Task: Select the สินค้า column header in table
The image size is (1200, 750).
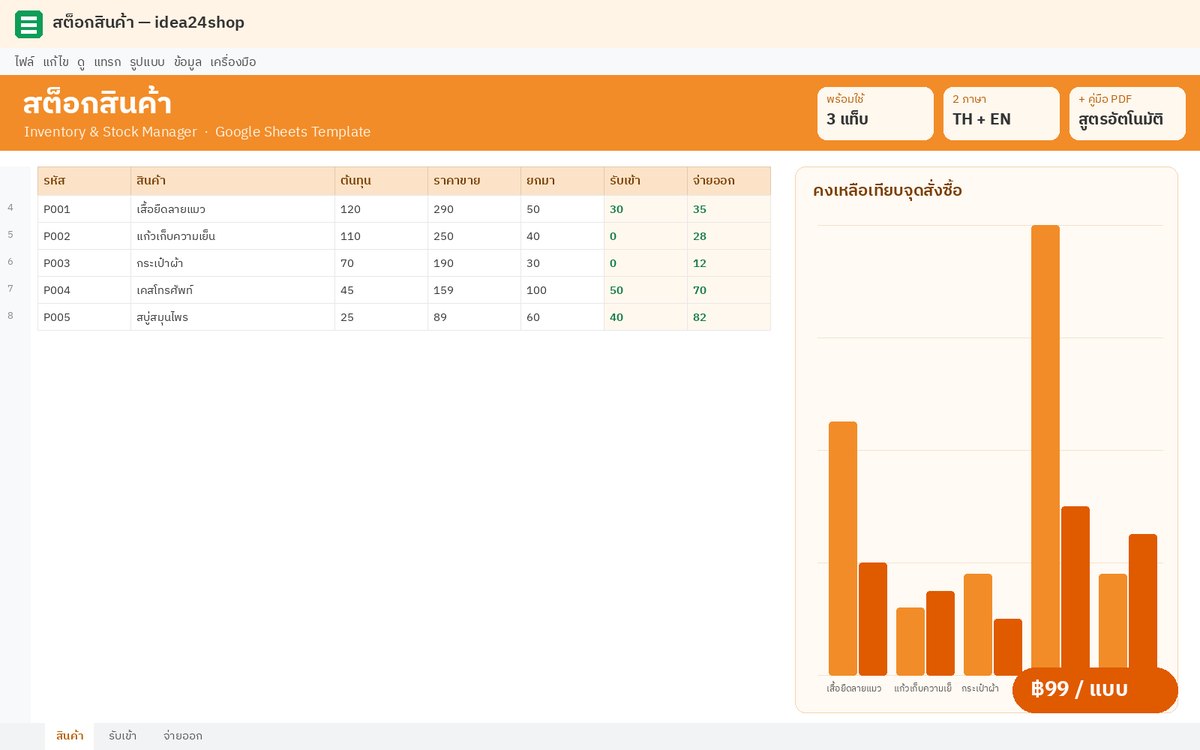Action: 233,181
